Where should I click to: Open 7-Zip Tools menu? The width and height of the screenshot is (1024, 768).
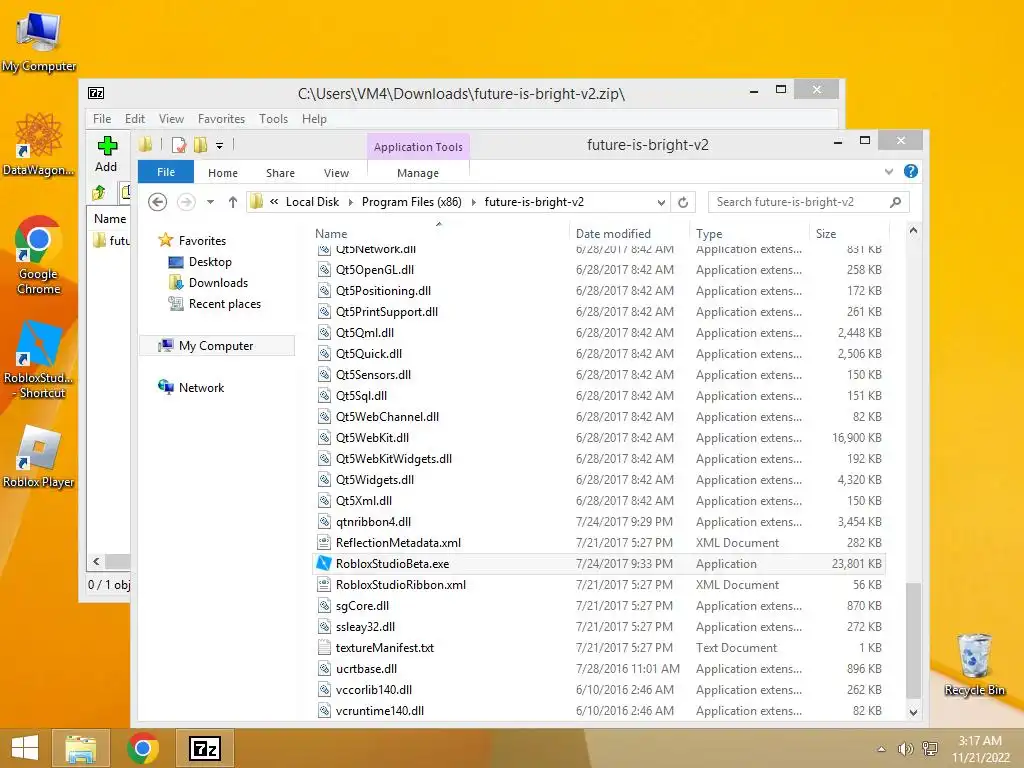point(273,119)
